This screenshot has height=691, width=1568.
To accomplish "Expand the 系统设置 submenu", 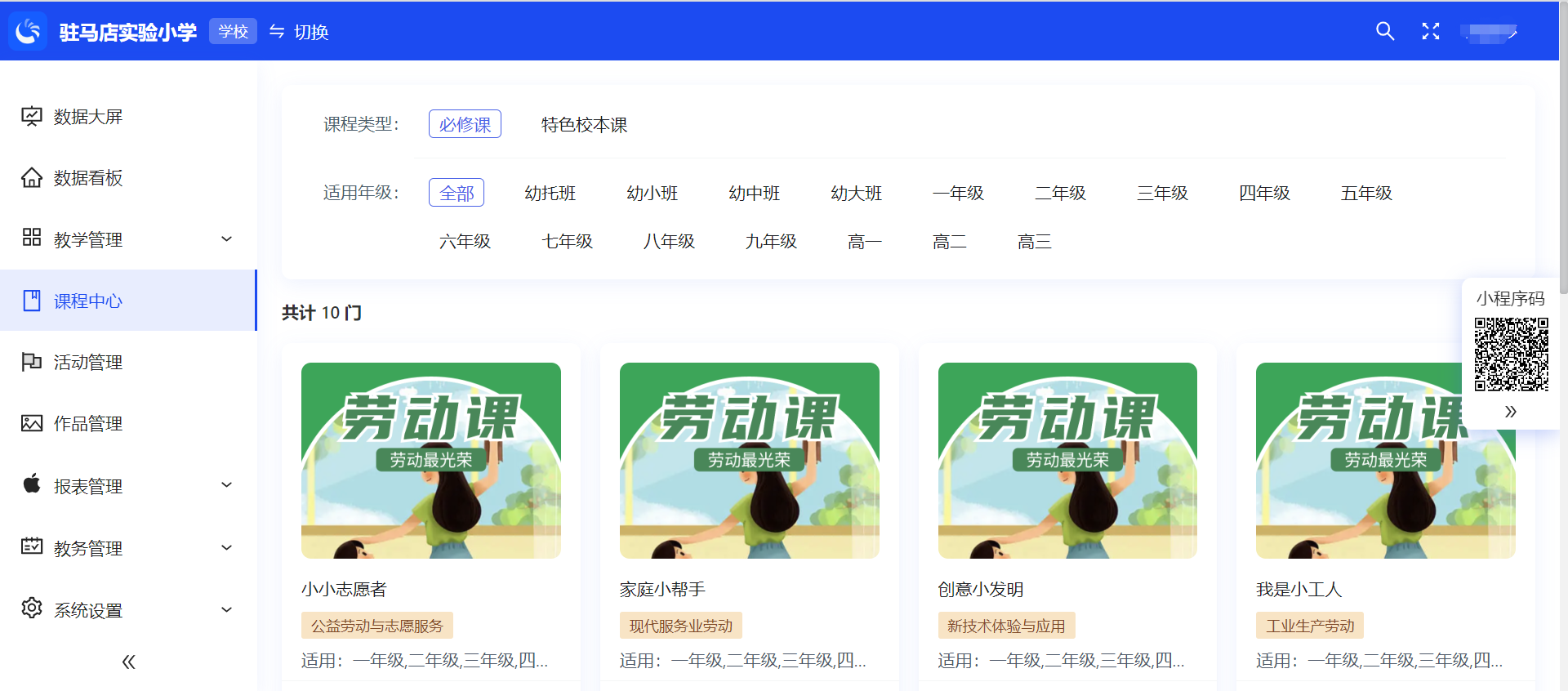I will (x=128, y=610).
